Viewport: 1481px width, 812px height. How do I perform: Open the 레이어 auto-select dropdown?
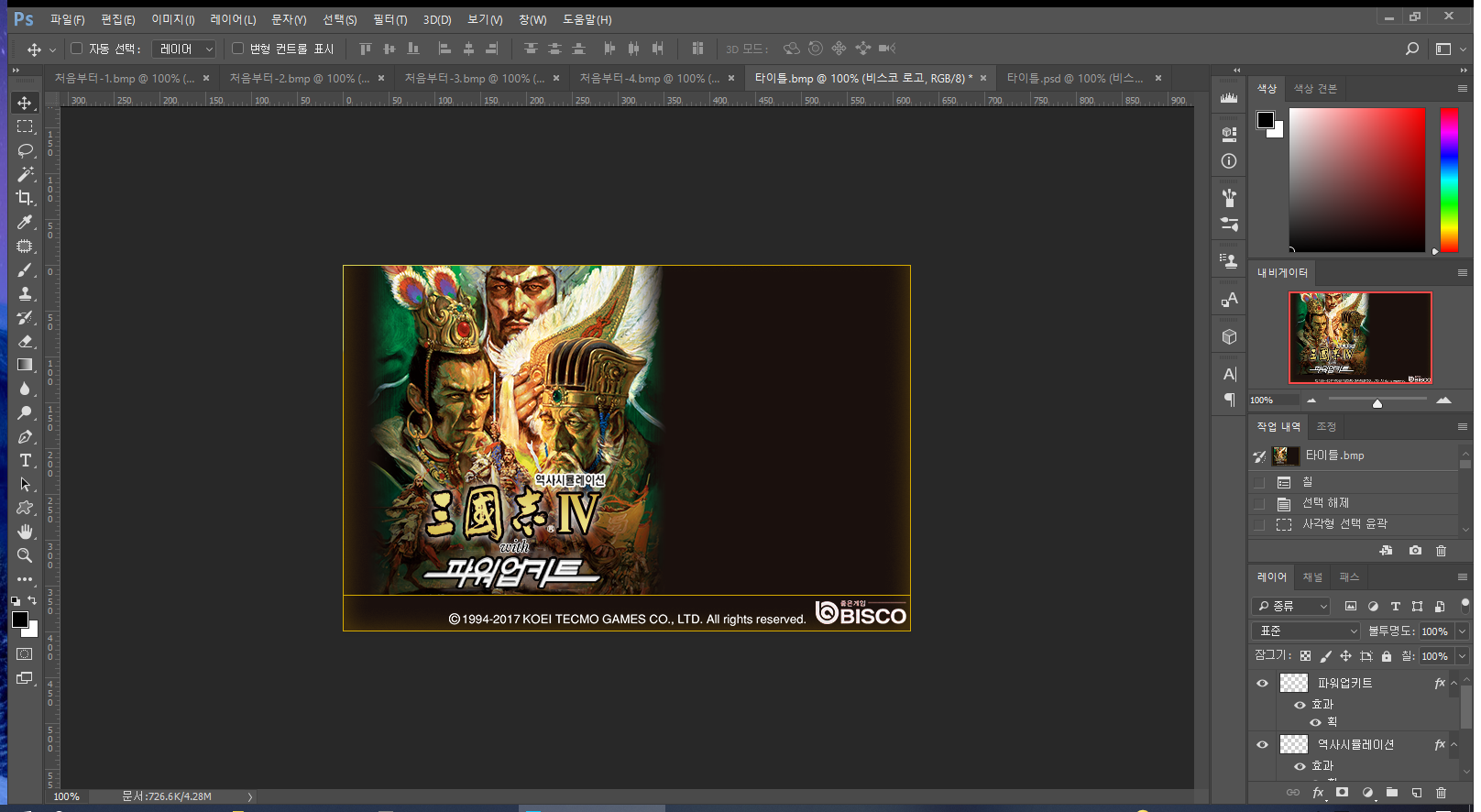(x=183, y=49)
